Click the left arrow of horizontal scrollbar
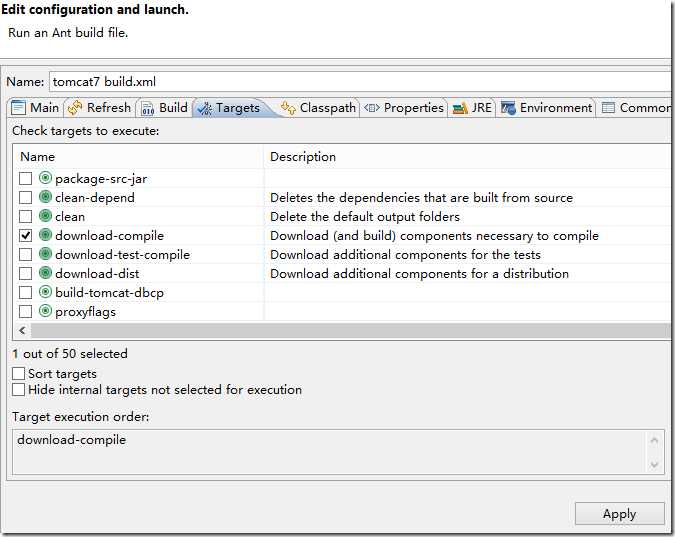This screenshot has width=675, height=537. (22, 330)
